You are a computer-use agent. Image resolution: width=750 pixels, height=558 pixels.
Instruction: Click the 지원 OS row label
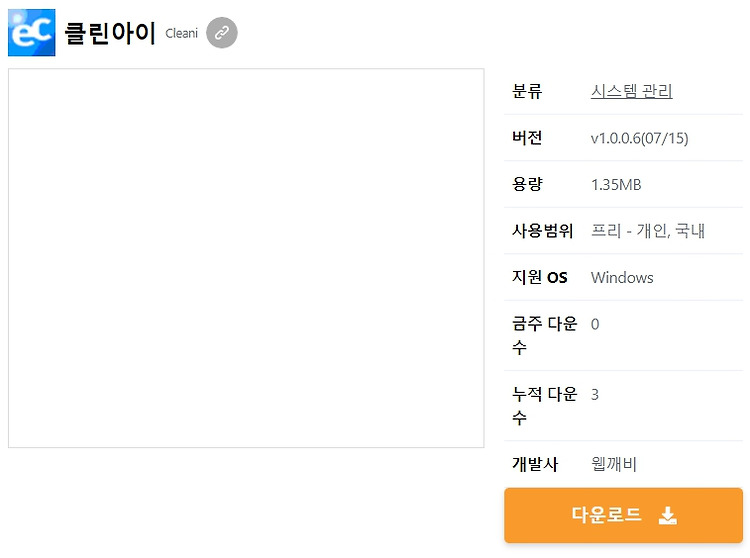(x=540, y=277)
